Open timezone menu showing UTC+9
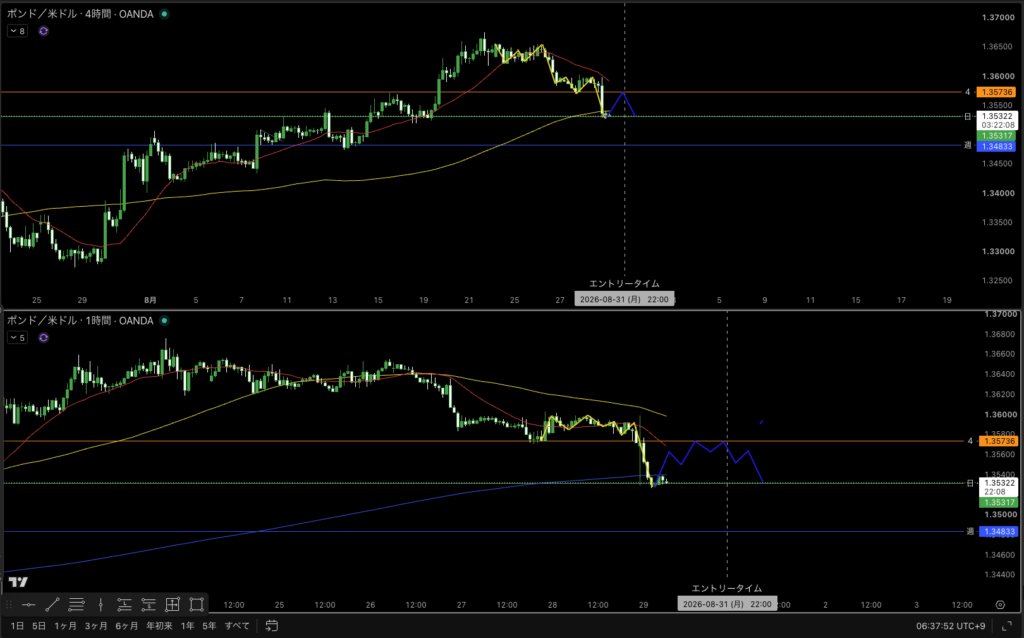This screenshot has height=638, width=1024. (950, 626)
